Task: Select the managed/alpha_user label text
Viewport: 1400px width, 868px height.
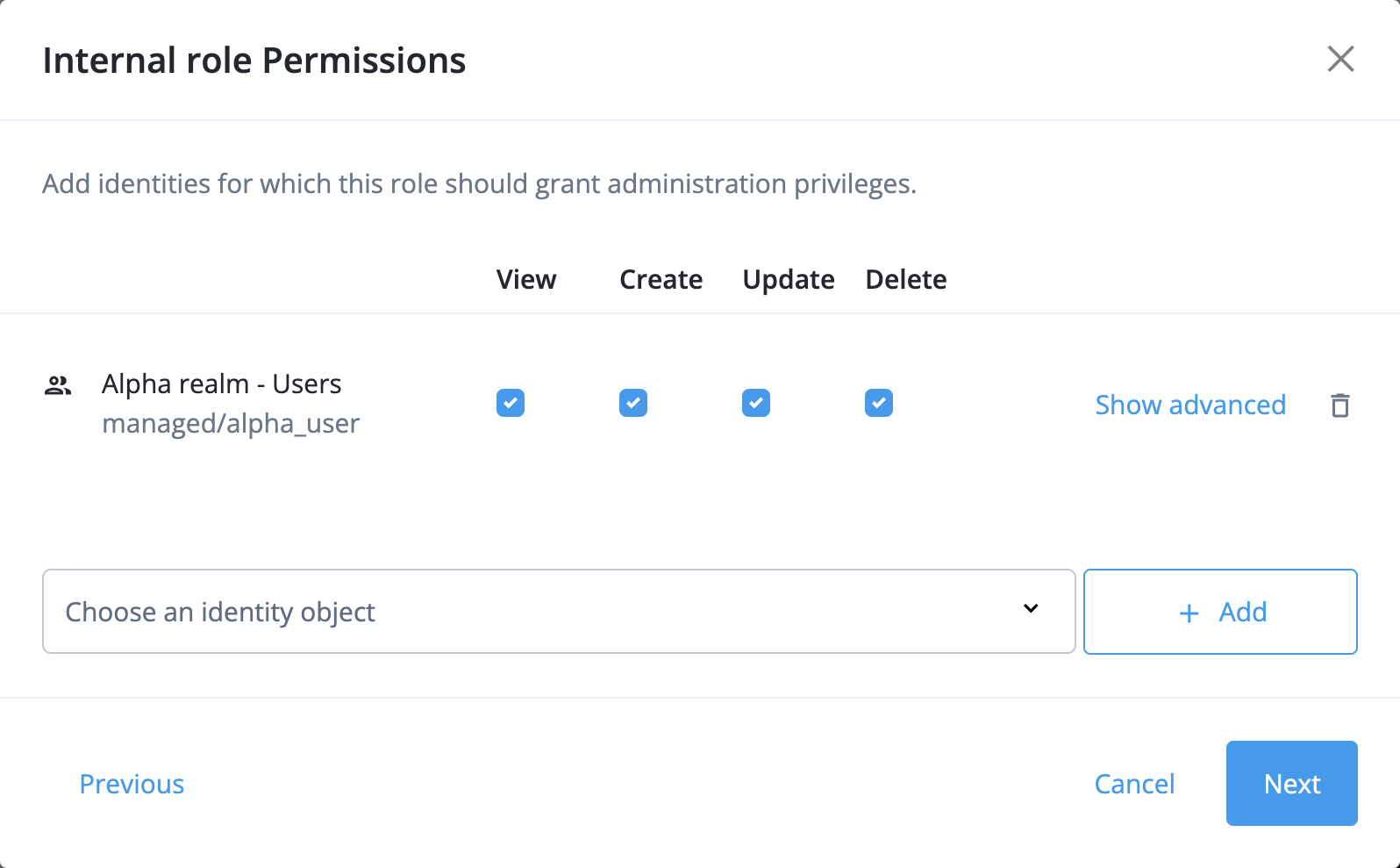Action: click(231, 423)
